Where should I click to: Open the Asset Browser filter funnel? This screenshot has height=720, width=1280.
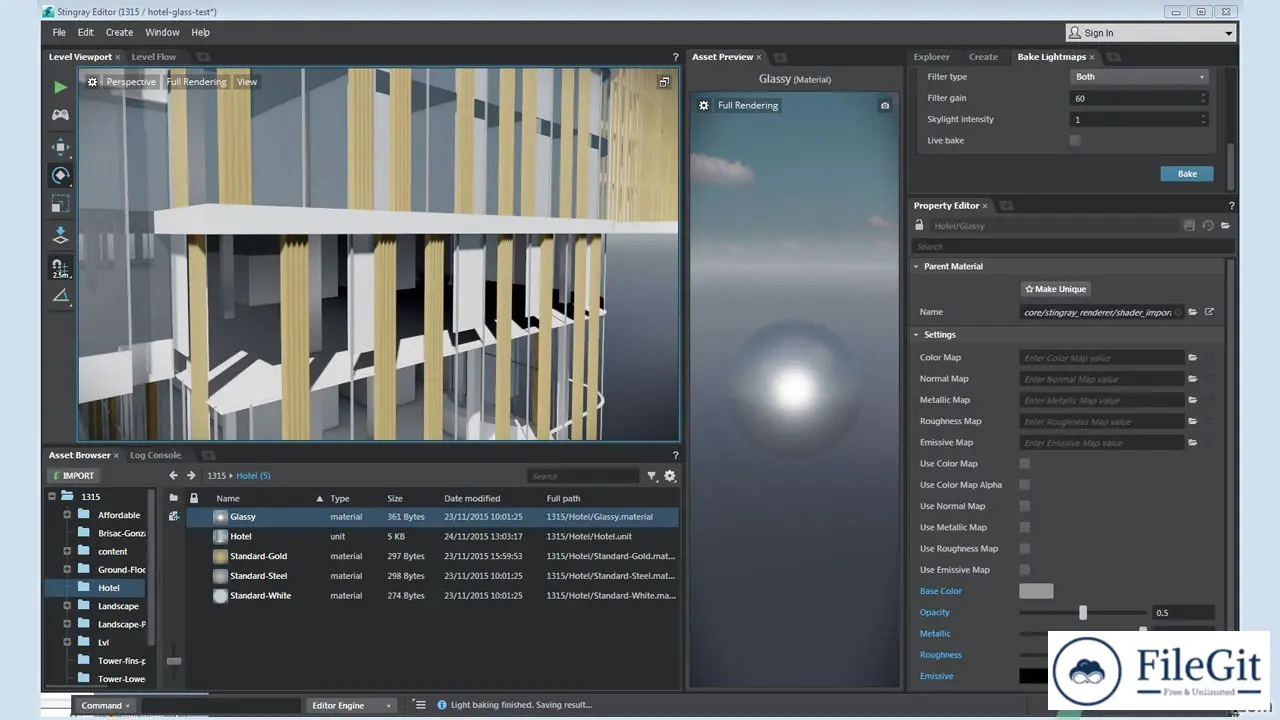[x=652, y=476]
